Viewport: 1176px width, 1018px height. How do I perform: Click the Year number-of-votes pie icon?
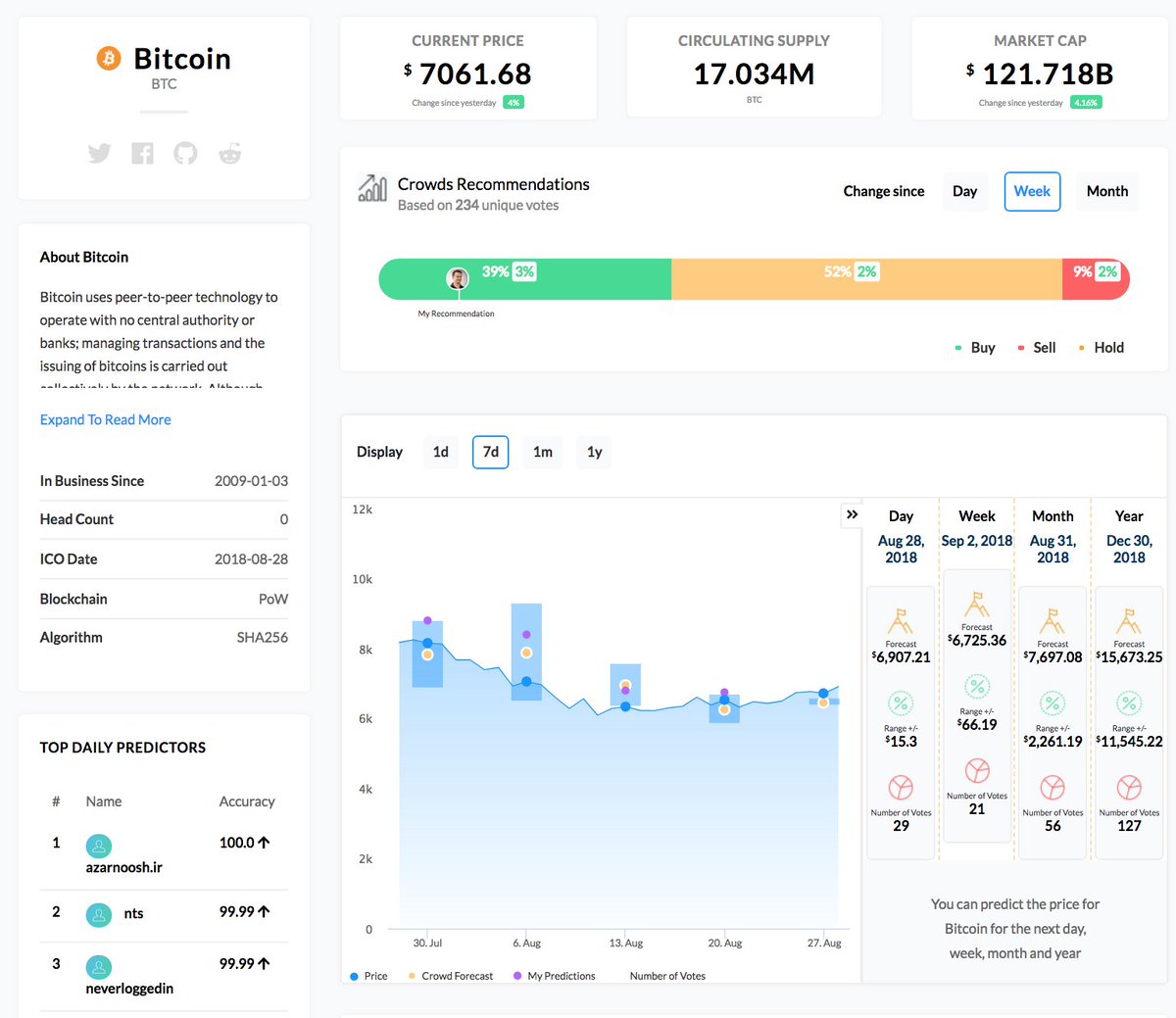[x=1129, y=788]
